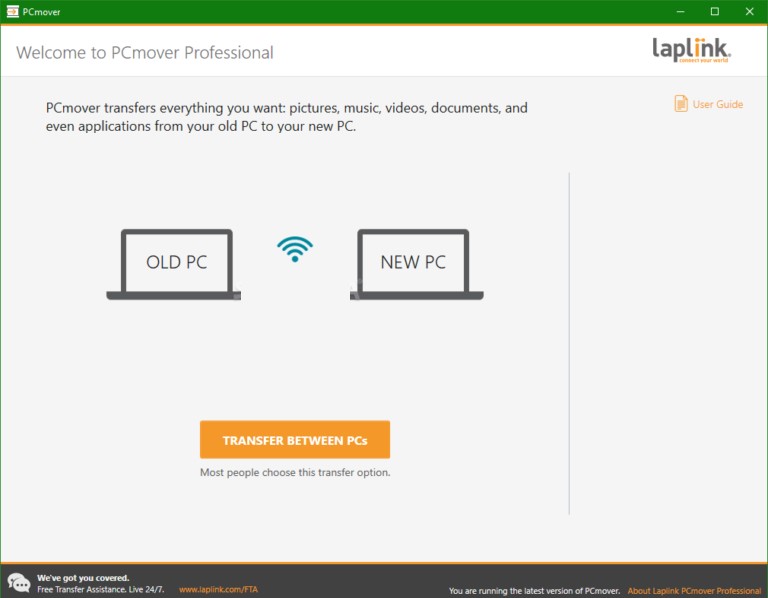Image resolution: width=768 pixels, height=598 pixels.
Task: Click the OLD PC laptop graphic
Action: coord(173,264)
